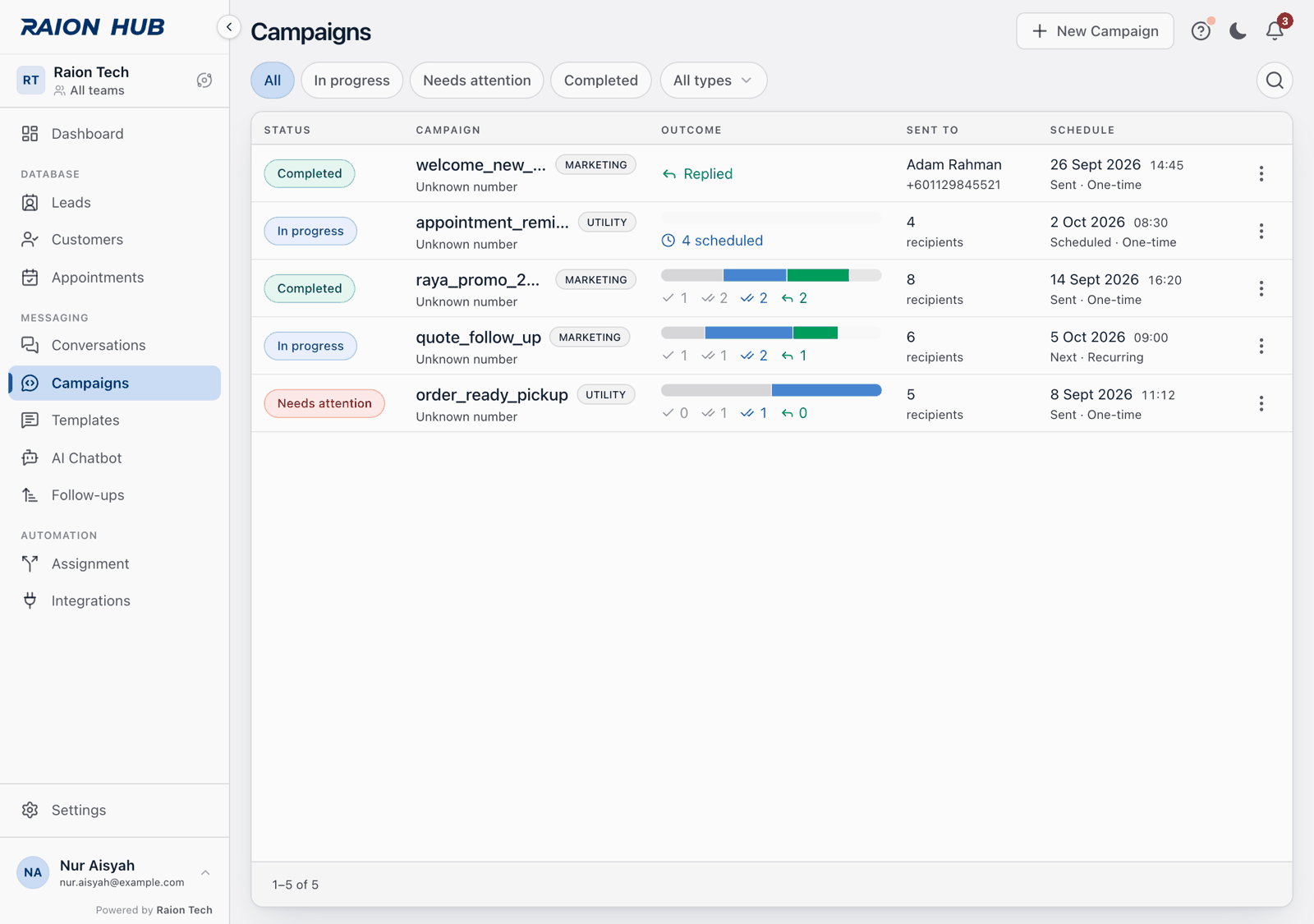Open Dashboard in the sidebar

[114, 134]
